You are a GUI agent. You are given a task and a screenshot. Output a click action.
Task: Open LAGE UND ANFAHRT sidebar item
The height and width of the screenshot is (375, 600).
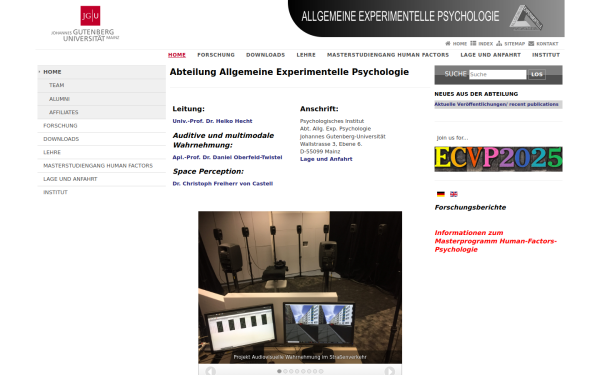pos(102,179)
